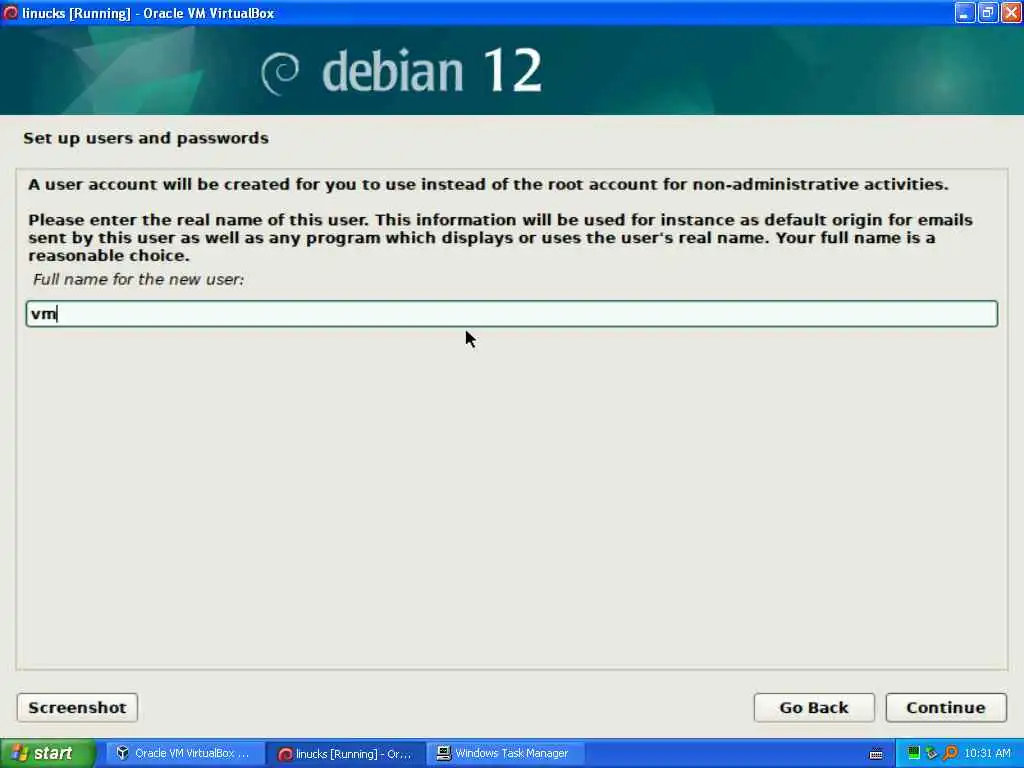Click the keyboard language bar icon
This screenshot has width=1024, height=768.
point(876,754)
